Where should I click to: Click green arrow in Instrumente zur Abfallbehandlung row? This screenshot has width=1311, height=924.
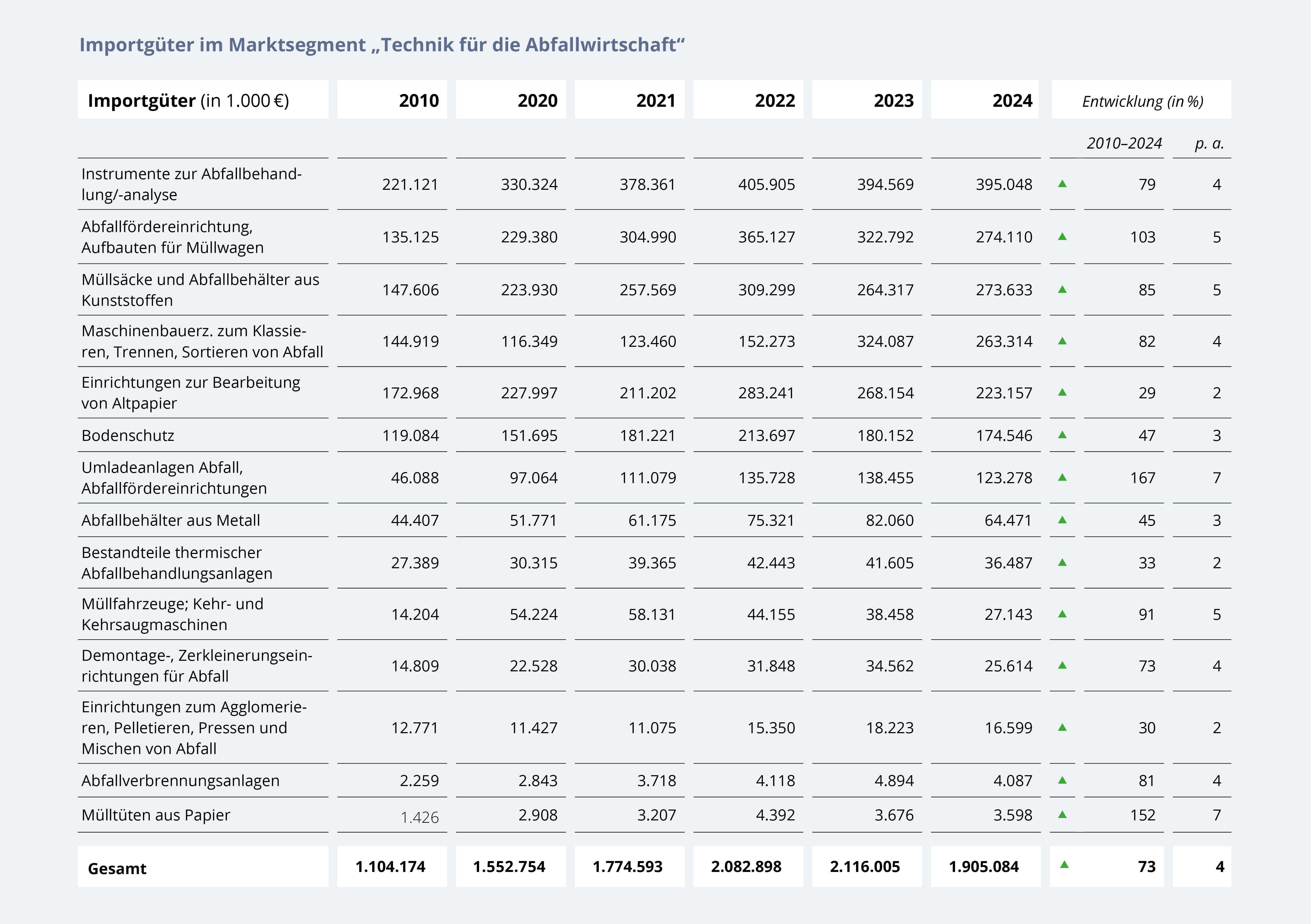point(1062,184)
